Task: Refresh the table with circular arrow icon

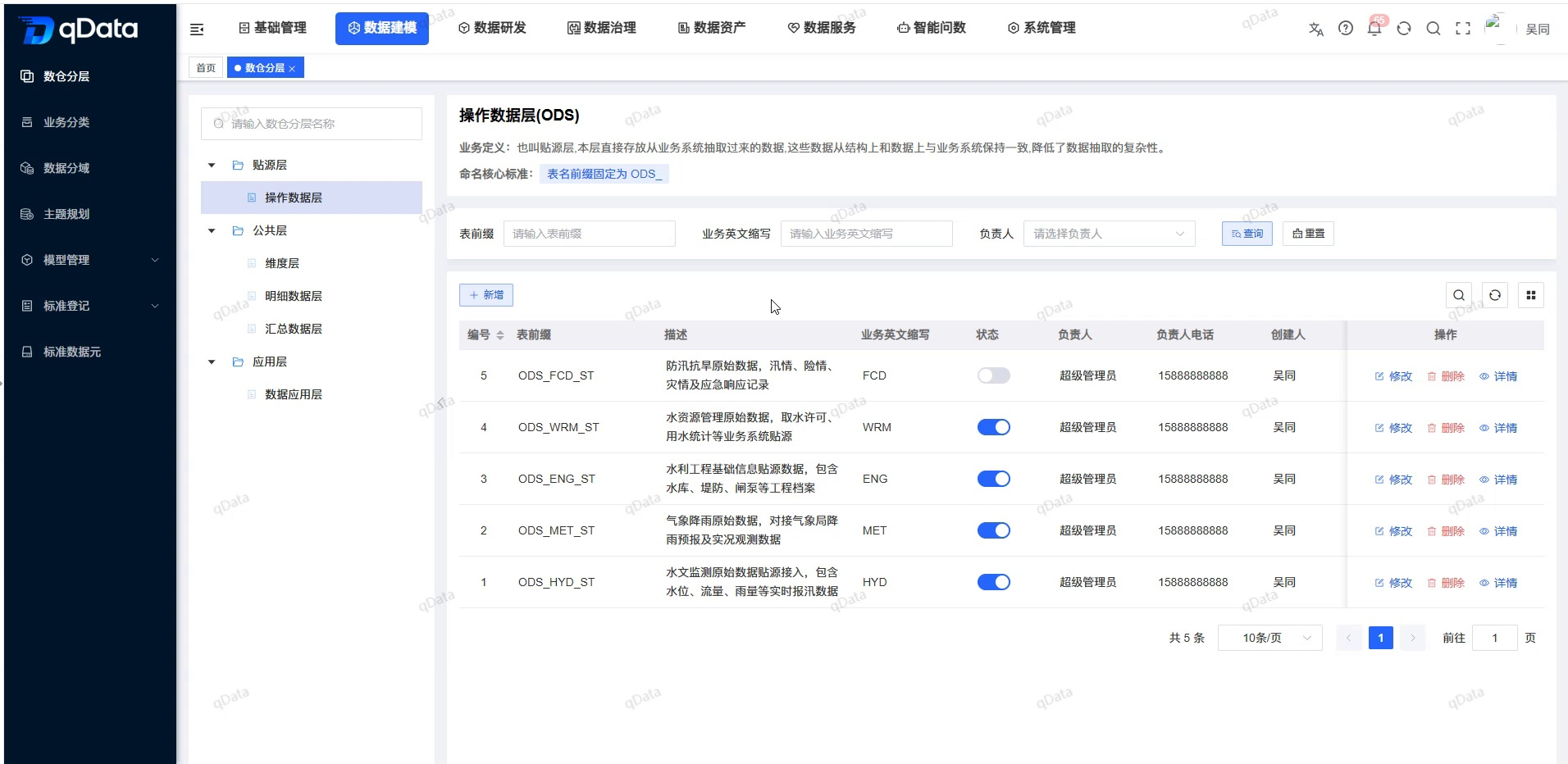Action: tap(1495, 295)
